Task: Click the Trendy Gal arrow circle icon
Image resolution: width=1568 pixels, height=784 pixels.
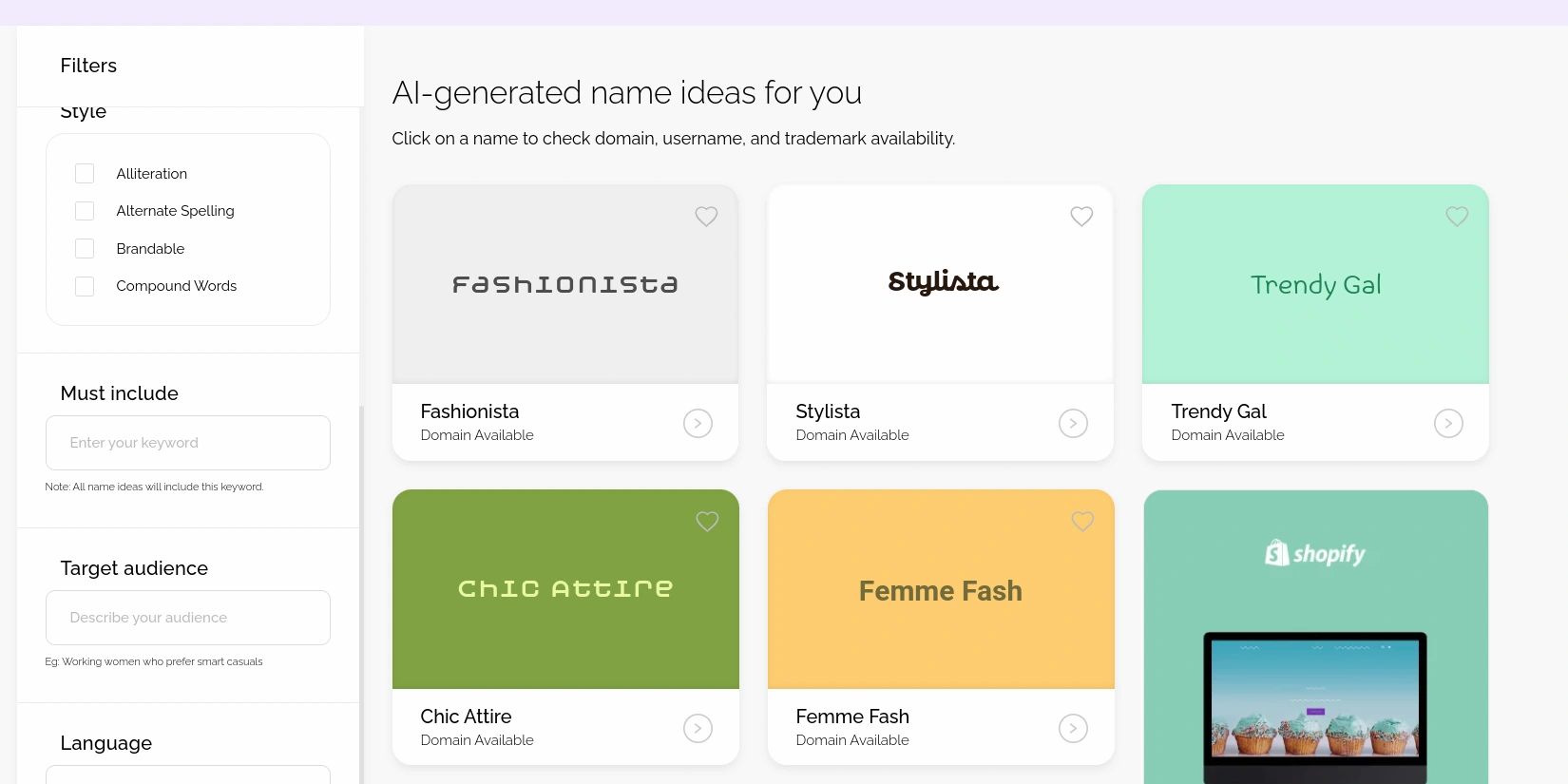Action: tap(1448, 423)
